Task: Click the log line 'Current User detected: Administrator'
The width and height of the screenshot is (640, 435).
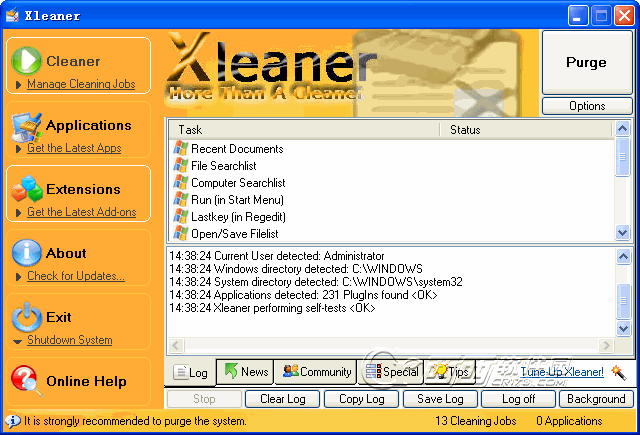Action: [x=277, y=256]
